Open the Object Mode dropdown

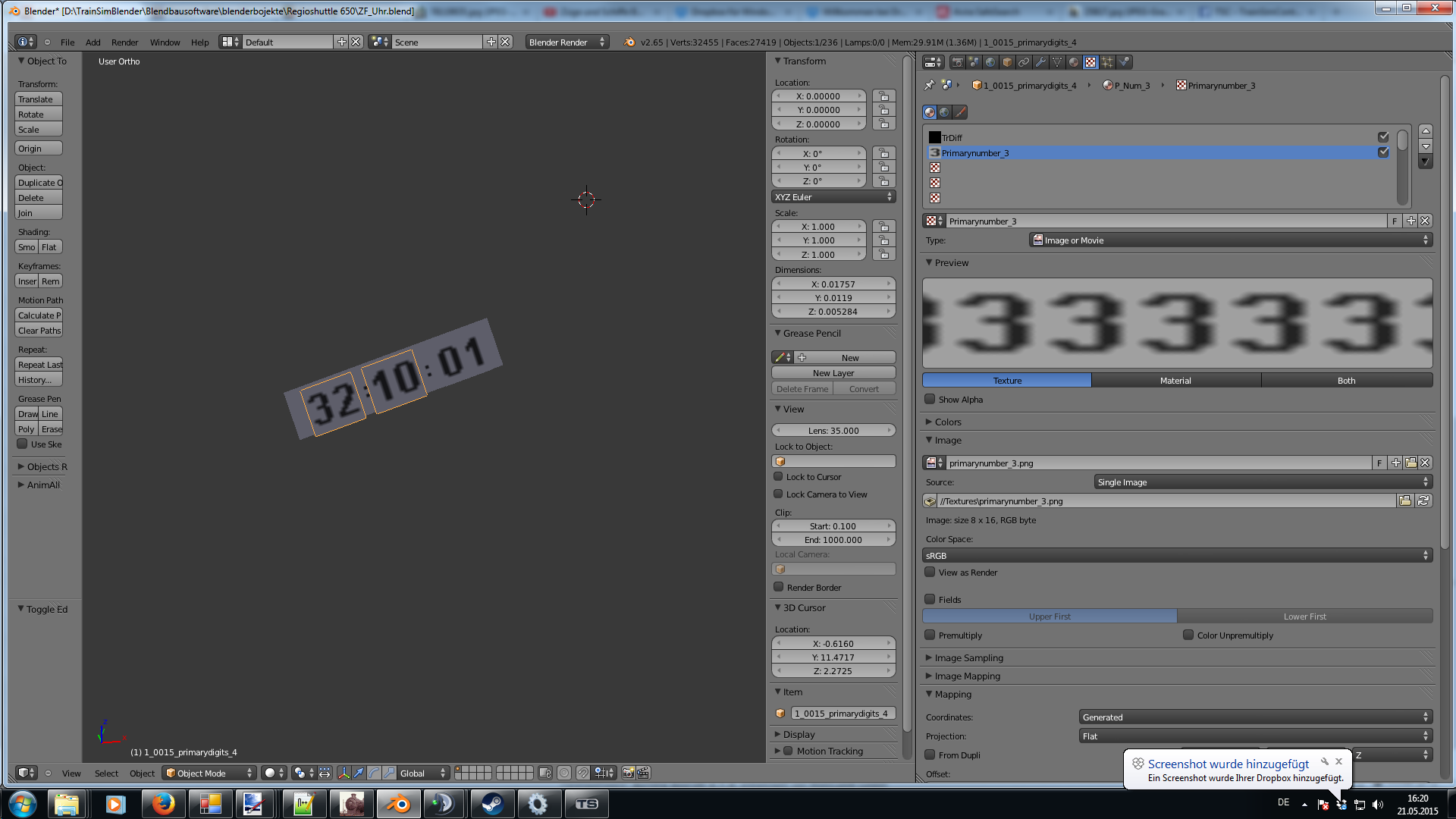[x=209, y=773]
